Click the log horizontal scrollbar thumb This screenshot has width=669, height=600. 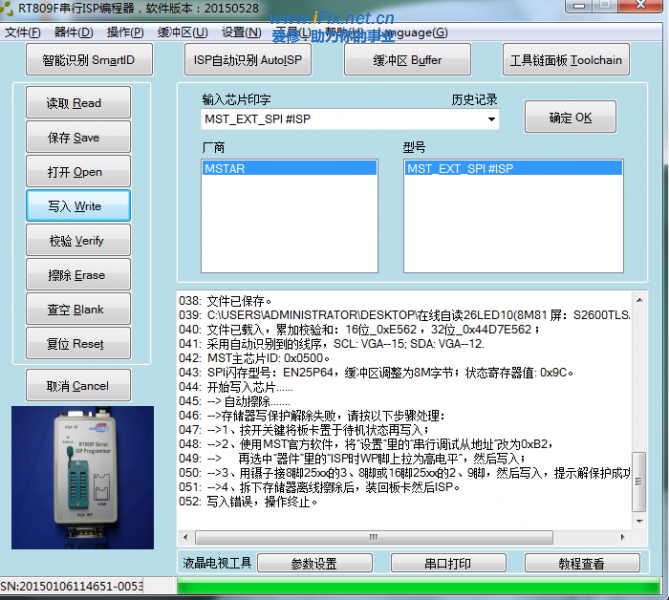click(x=374, y=537)
